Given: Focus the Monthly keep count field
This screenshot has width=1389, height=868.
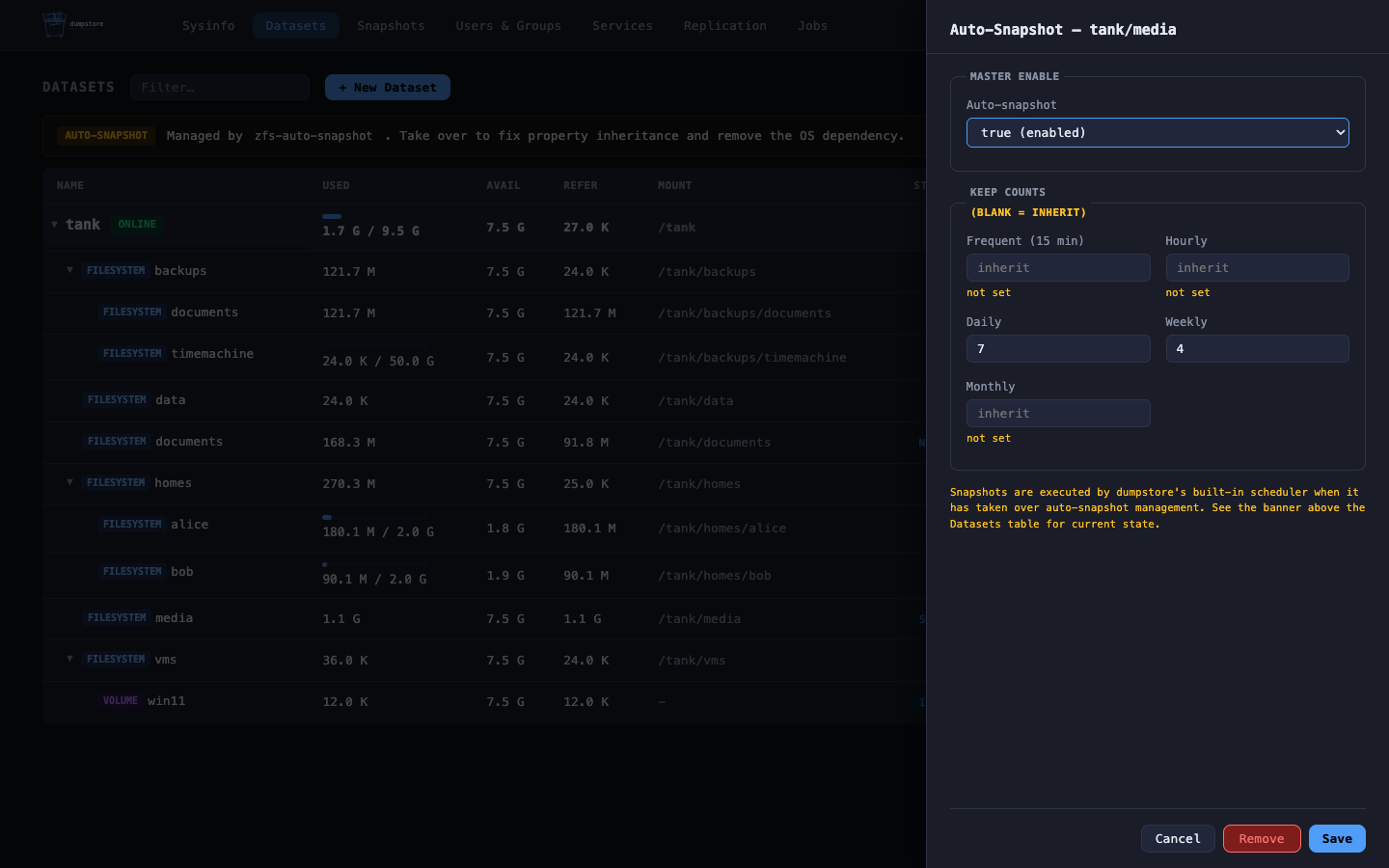Looking at the screenshot, I should coord(1058,414).
